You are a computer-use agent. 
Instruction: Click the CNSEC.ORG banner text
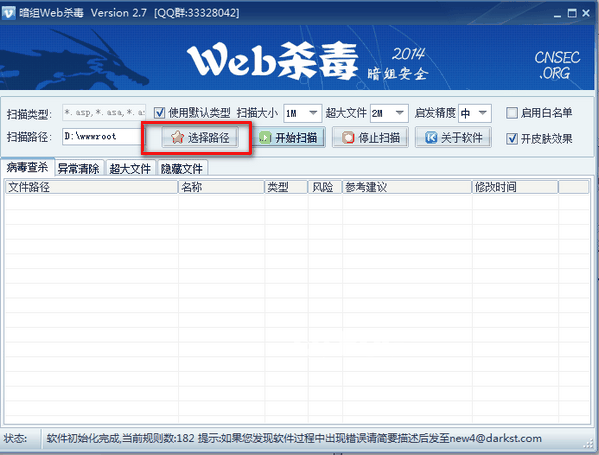557,65
